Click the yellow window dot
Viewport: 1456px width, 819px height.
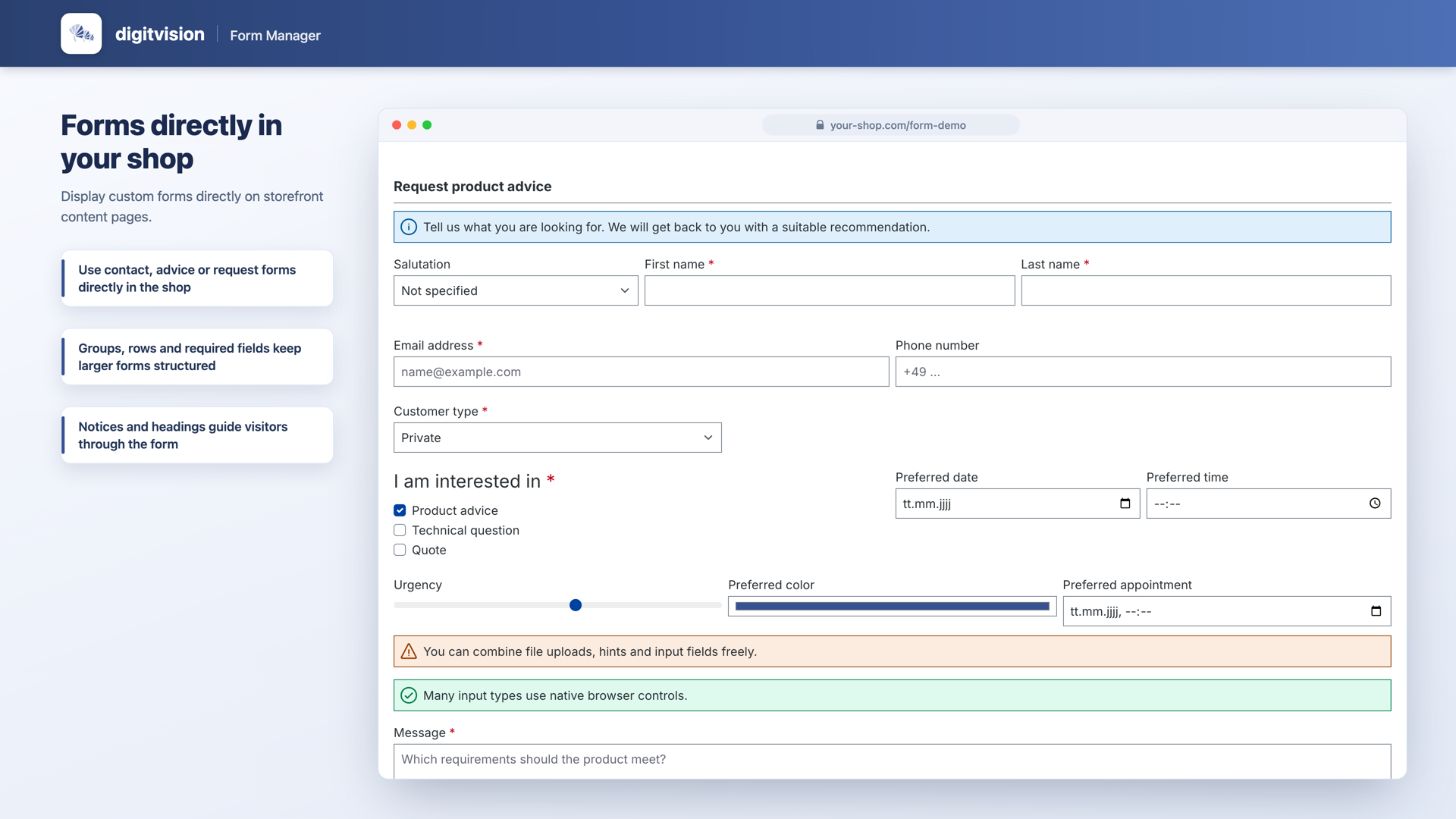click(412, 125)
